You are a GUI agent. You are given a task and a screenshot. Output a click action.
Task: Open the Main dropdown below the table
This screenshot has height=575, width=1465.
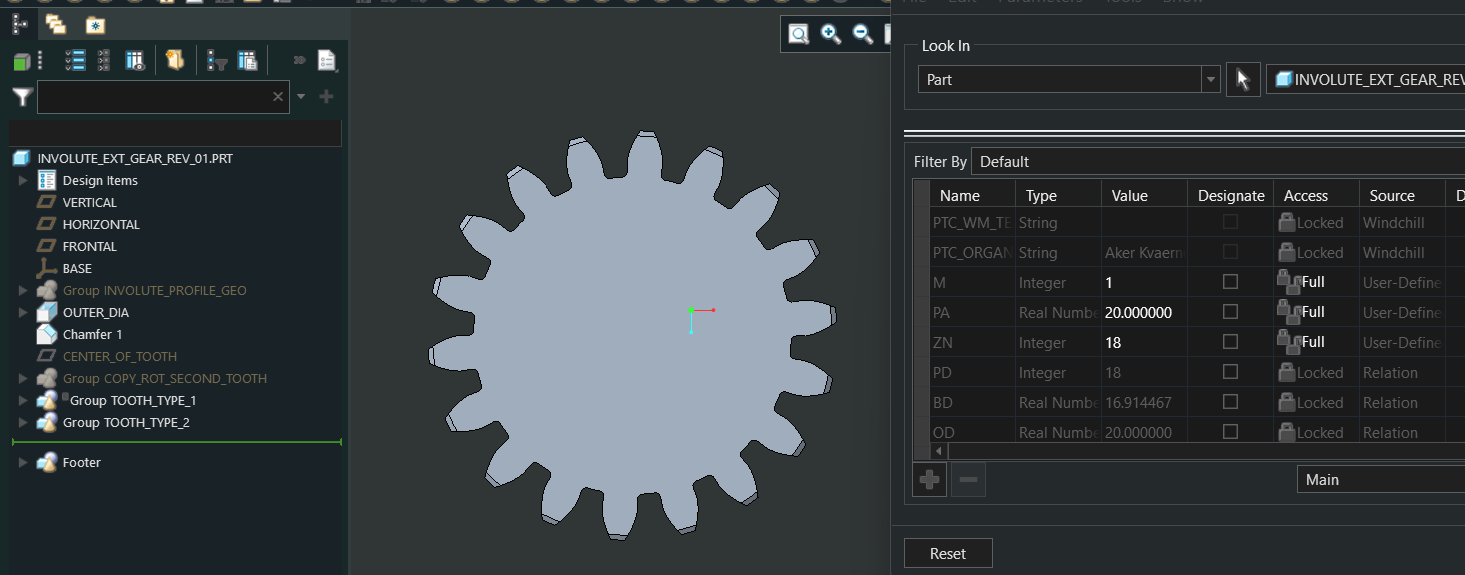1380,480
